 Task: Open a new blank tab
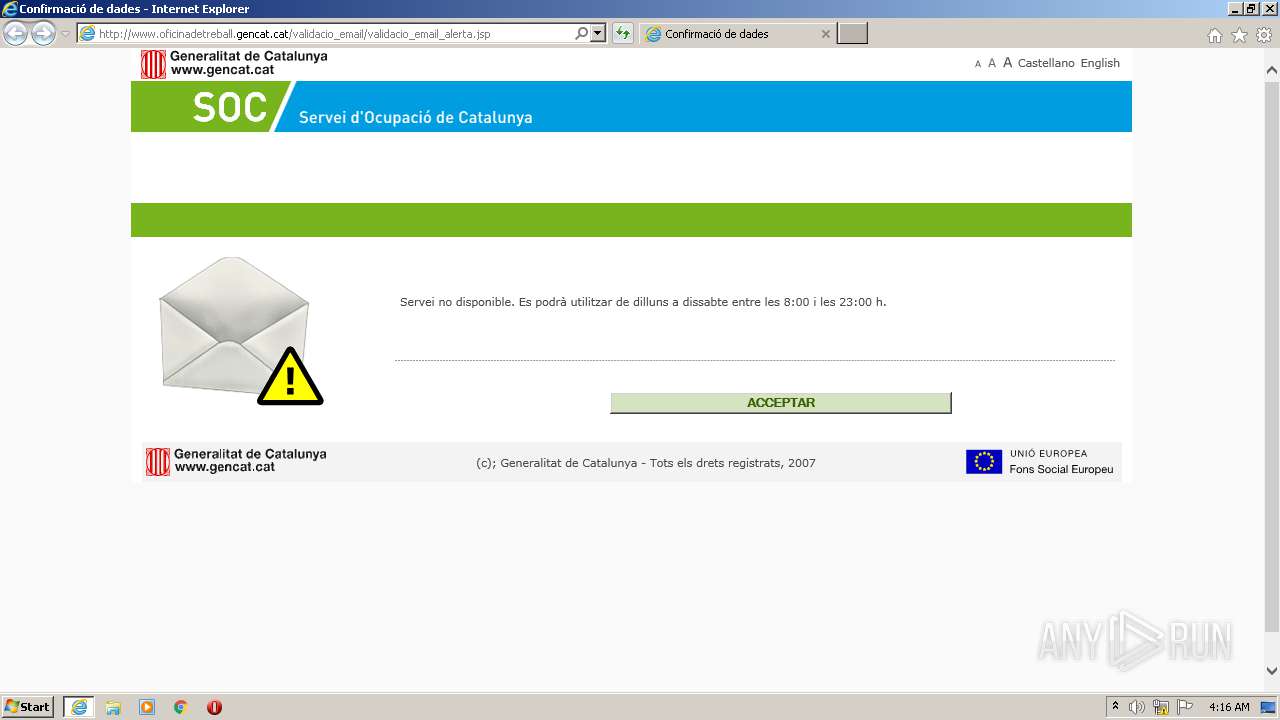(852, 34)
